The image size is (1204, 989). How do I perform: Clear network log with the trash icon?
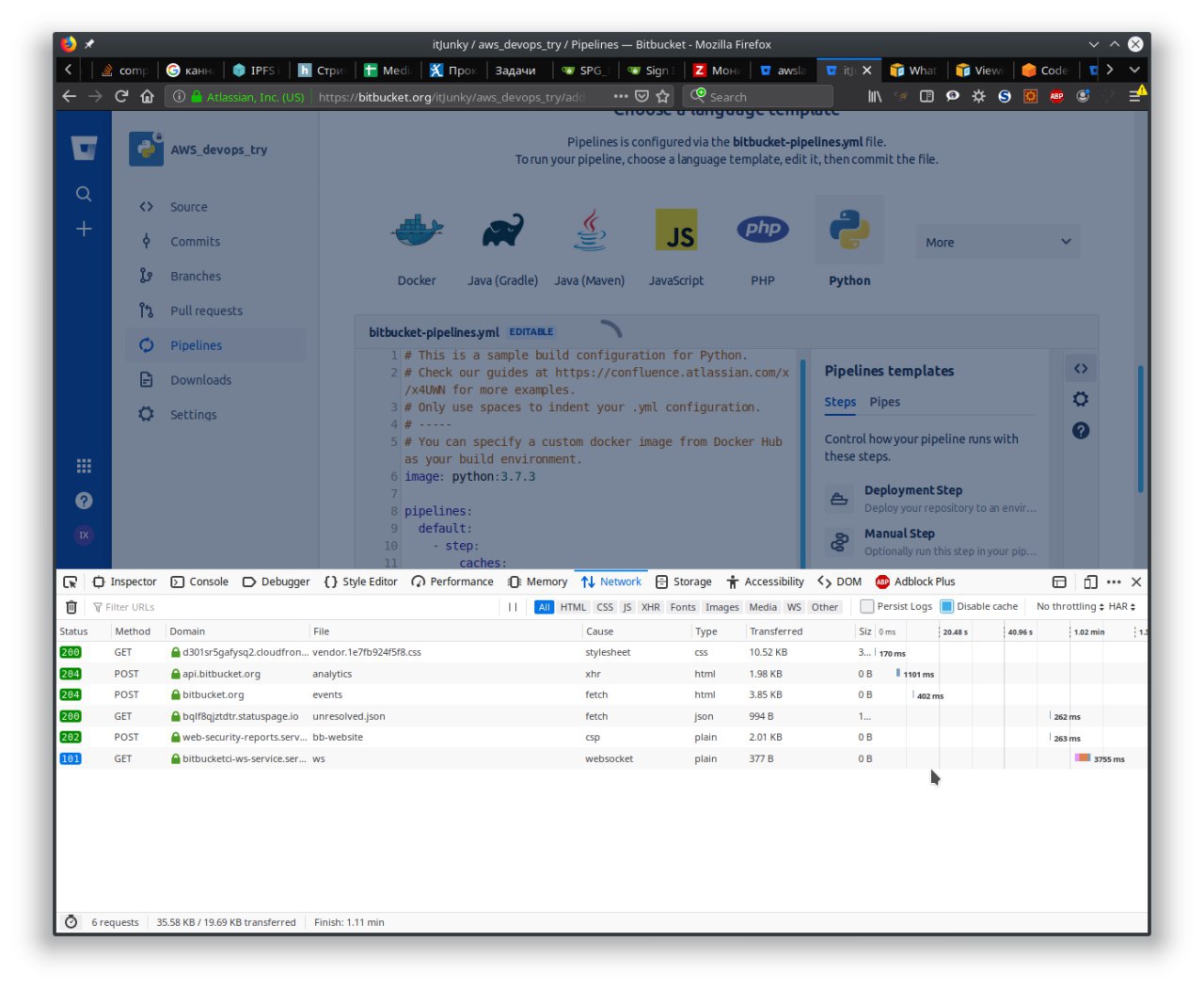(71, 607)
